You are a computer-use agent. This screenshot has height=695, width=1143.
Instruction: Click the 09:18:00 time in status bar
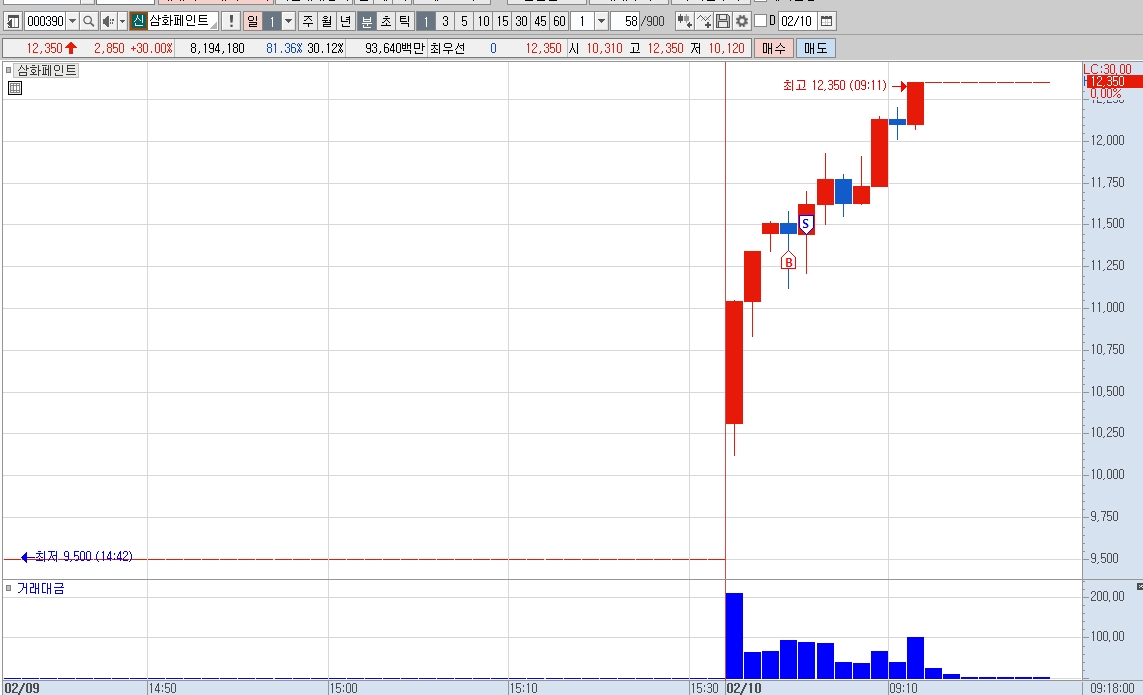pyautogui.click(x=1112, y=688)
